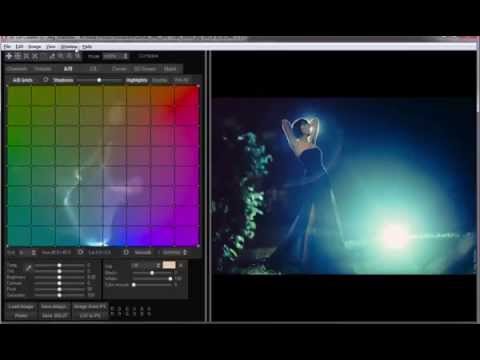Screen dimensions: 480x360
Task: Switch to the Mask tab
Action: click(170, 69)
